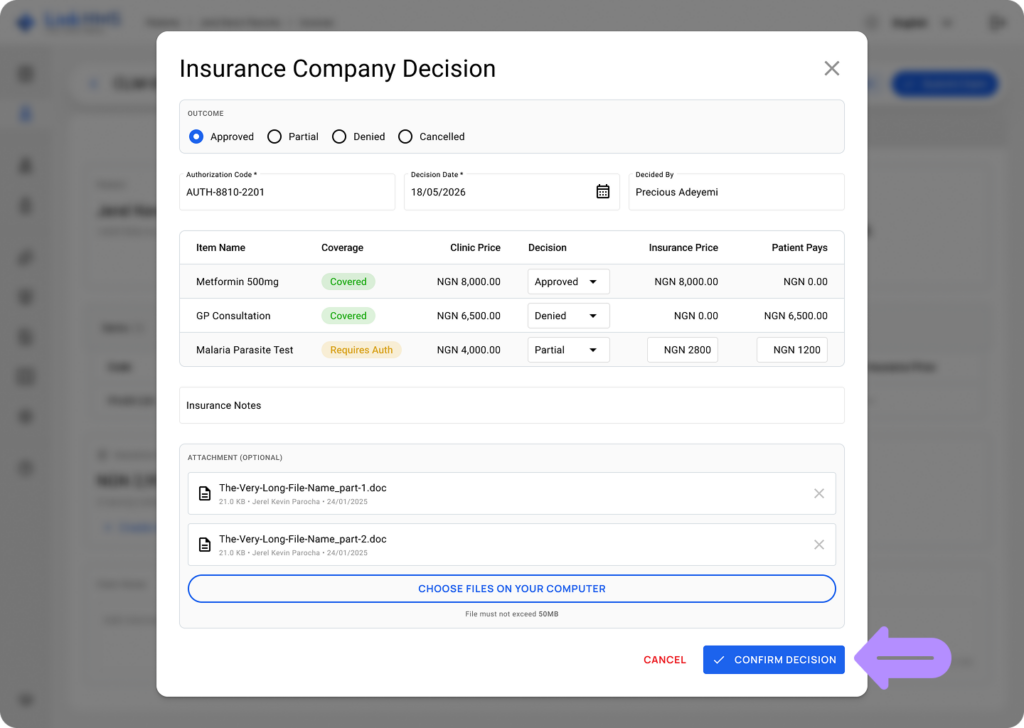Confirm the insurance decision

coord(773,659)
